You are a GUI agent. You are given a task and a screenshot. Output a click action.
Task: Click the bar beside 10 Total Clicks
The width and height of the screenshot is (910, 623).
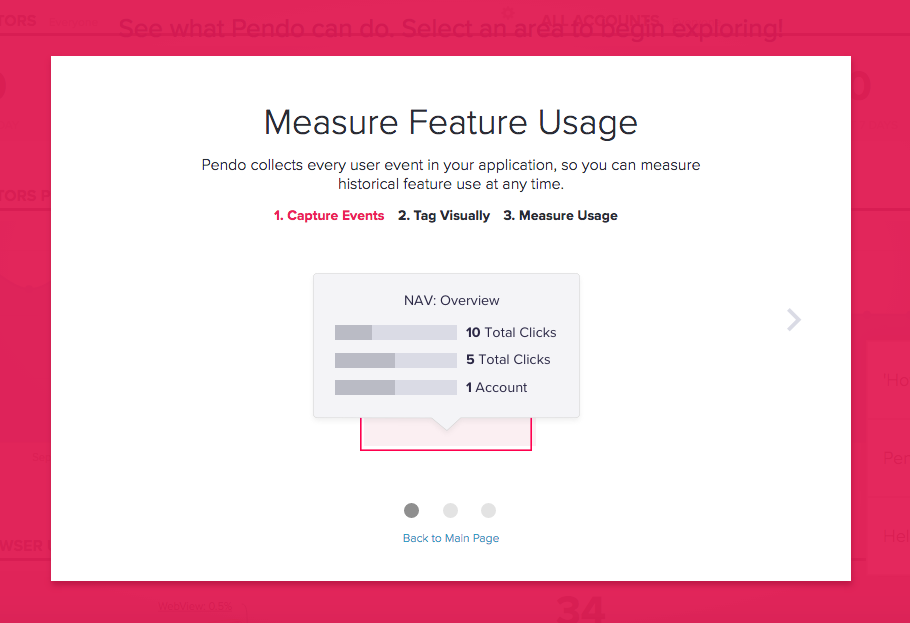click(x=396, y=333)
